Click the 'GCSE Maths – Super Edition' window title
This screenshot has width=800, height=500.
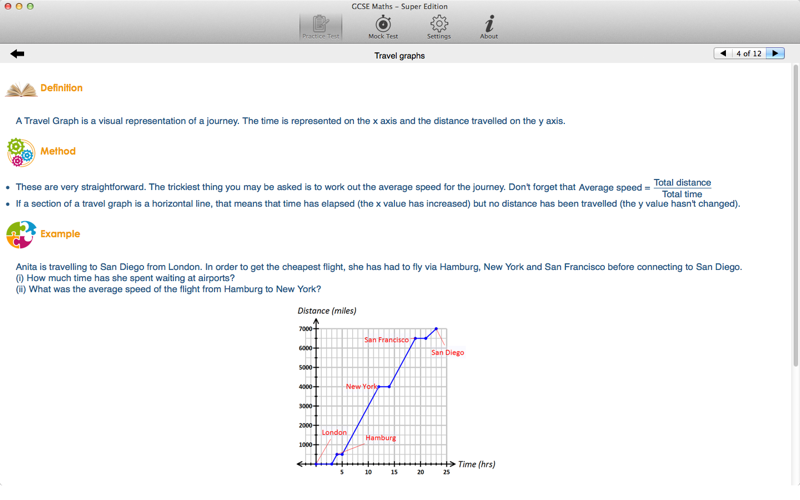[399, 6]
